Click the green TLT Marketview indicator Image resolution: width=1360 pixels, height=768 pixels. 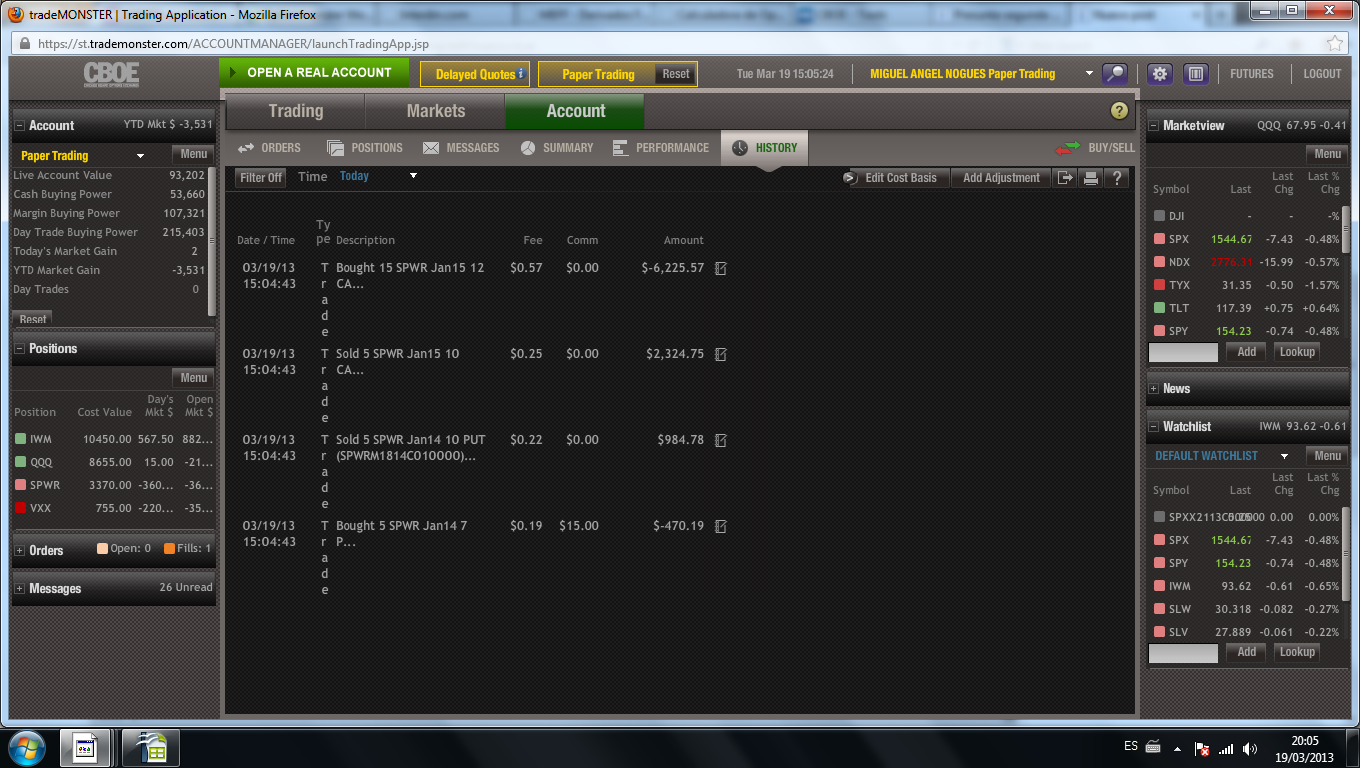click(1159, 308)
